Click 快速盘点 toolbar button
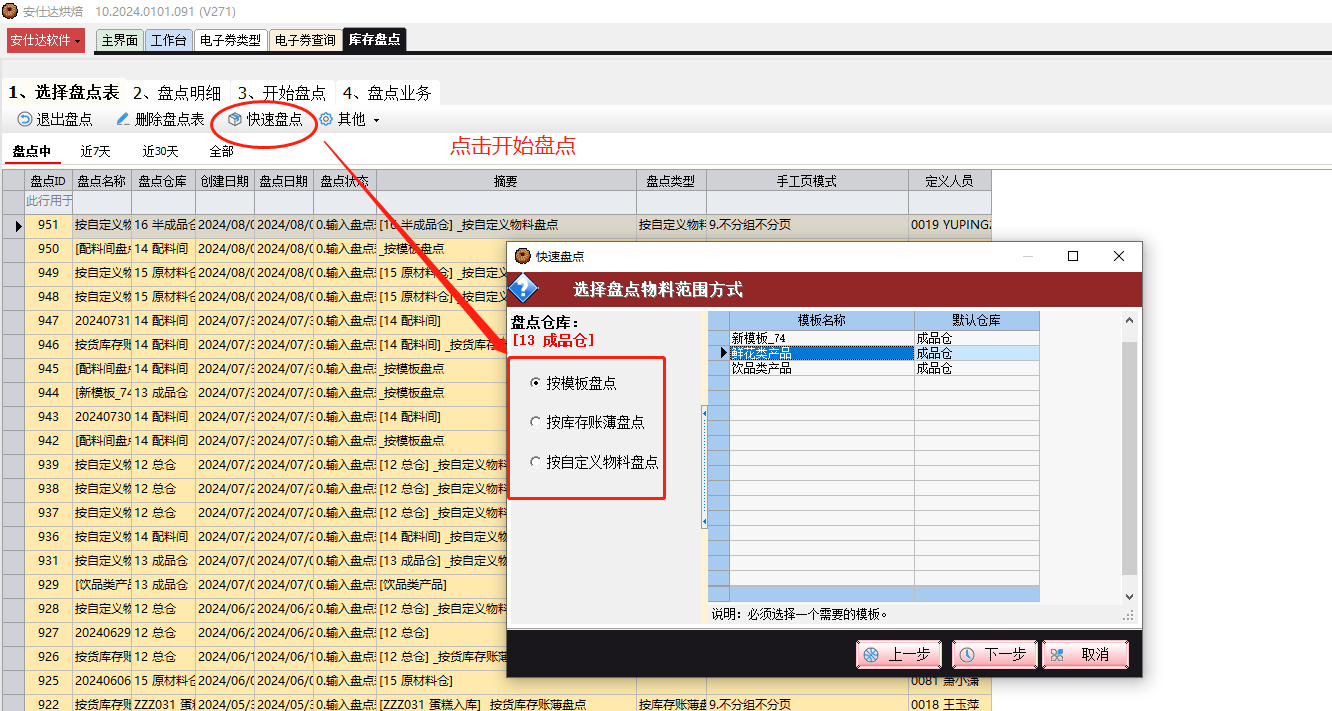The width and height of the screenshot is (1332, 711). pos(265,120)
